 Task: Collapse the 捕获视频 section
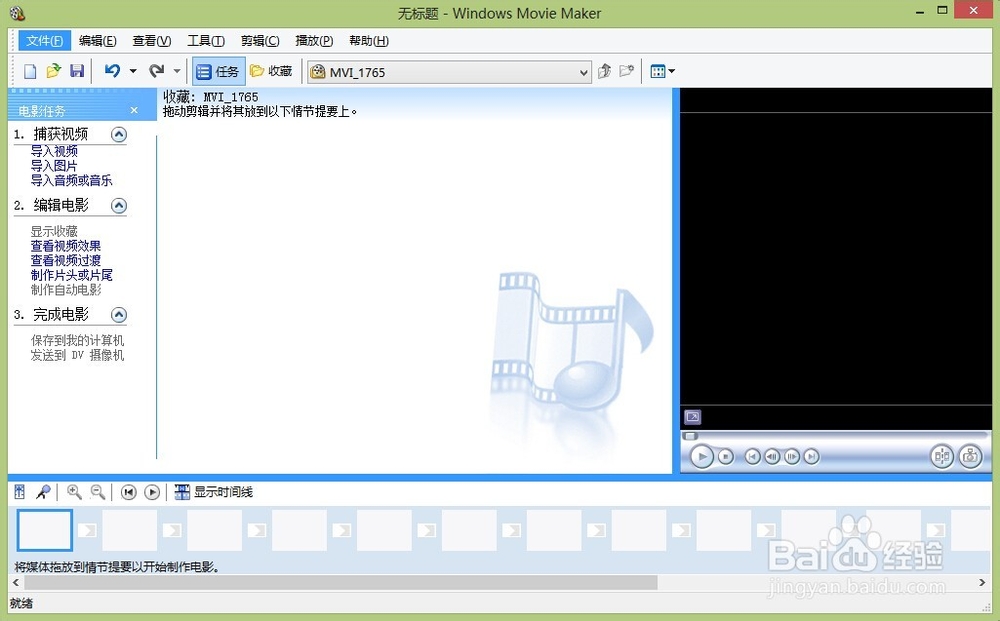tap(119, 135)
